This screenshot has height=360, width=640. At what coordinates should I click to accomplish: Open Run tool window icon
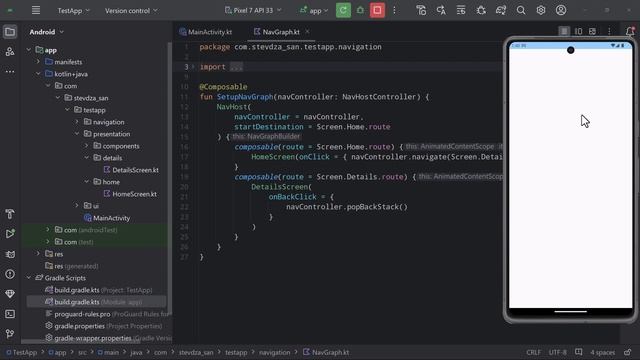click(x=10, y=233)
